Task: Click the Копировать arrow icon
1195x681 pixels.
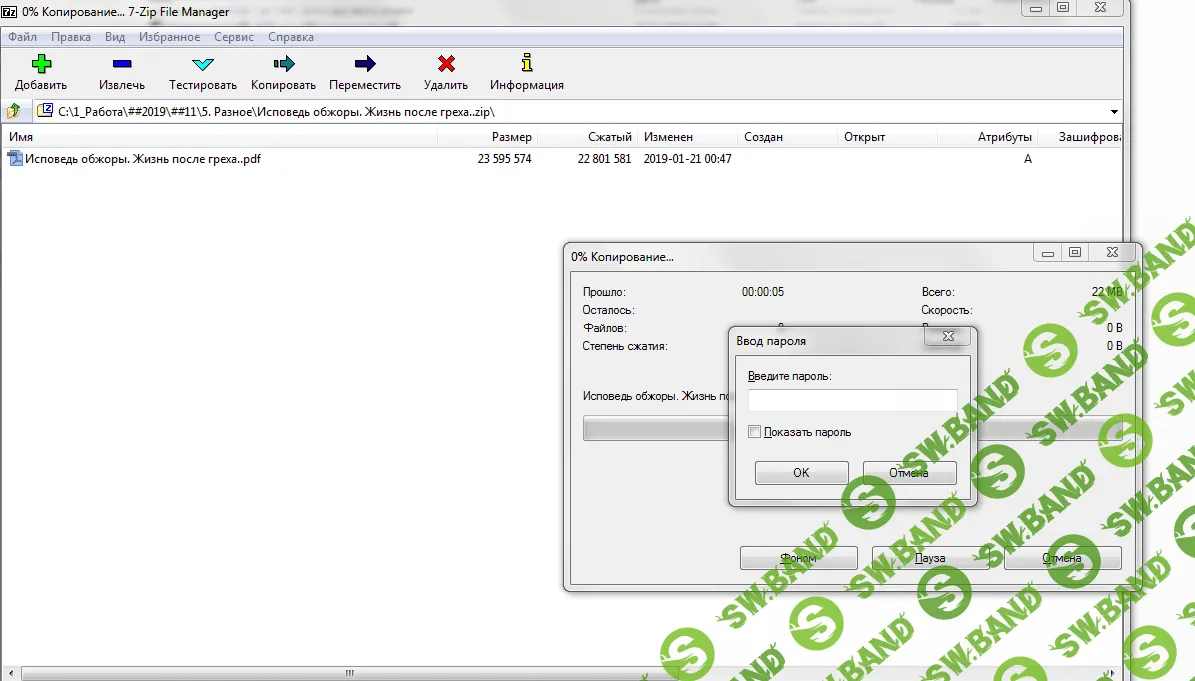Action: (283, 64)
